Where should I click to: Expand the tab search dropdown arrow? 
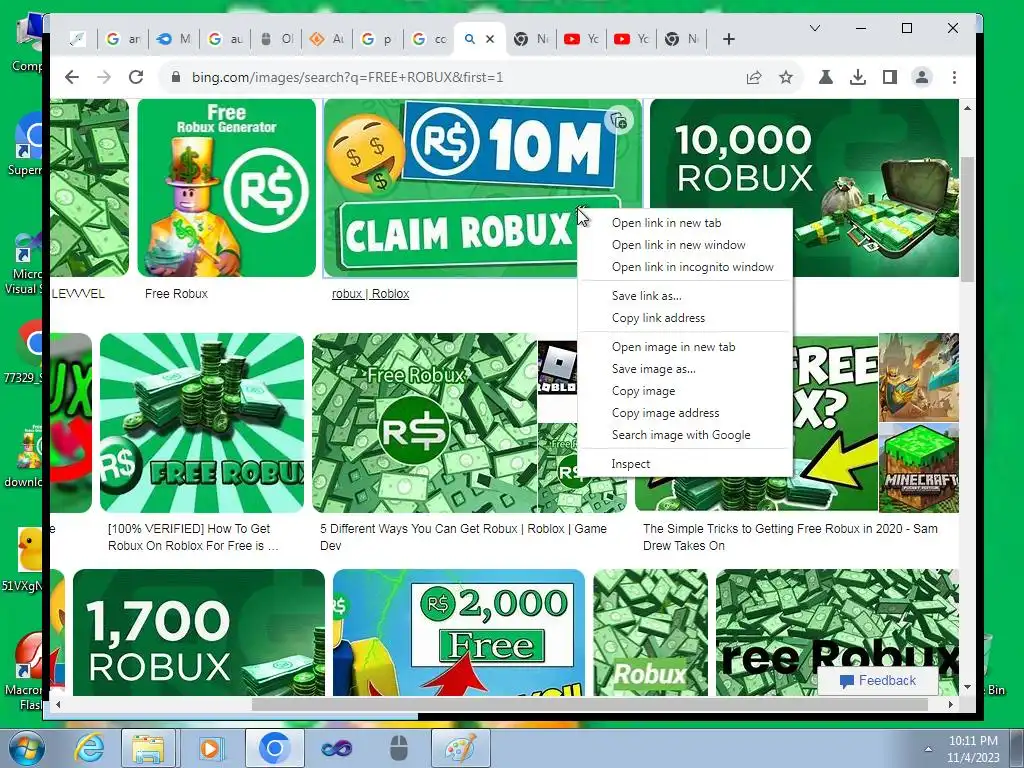(x=814, y=28)
